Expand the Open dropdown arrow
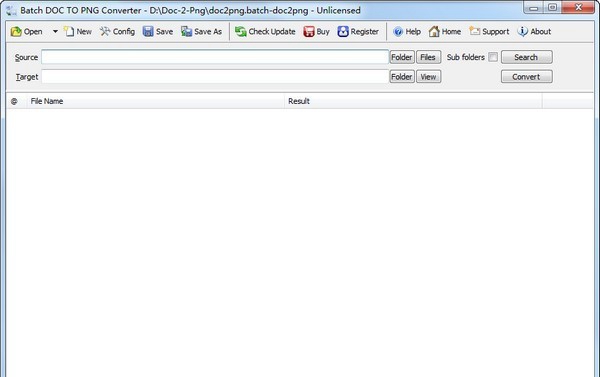 click(55, 32)
